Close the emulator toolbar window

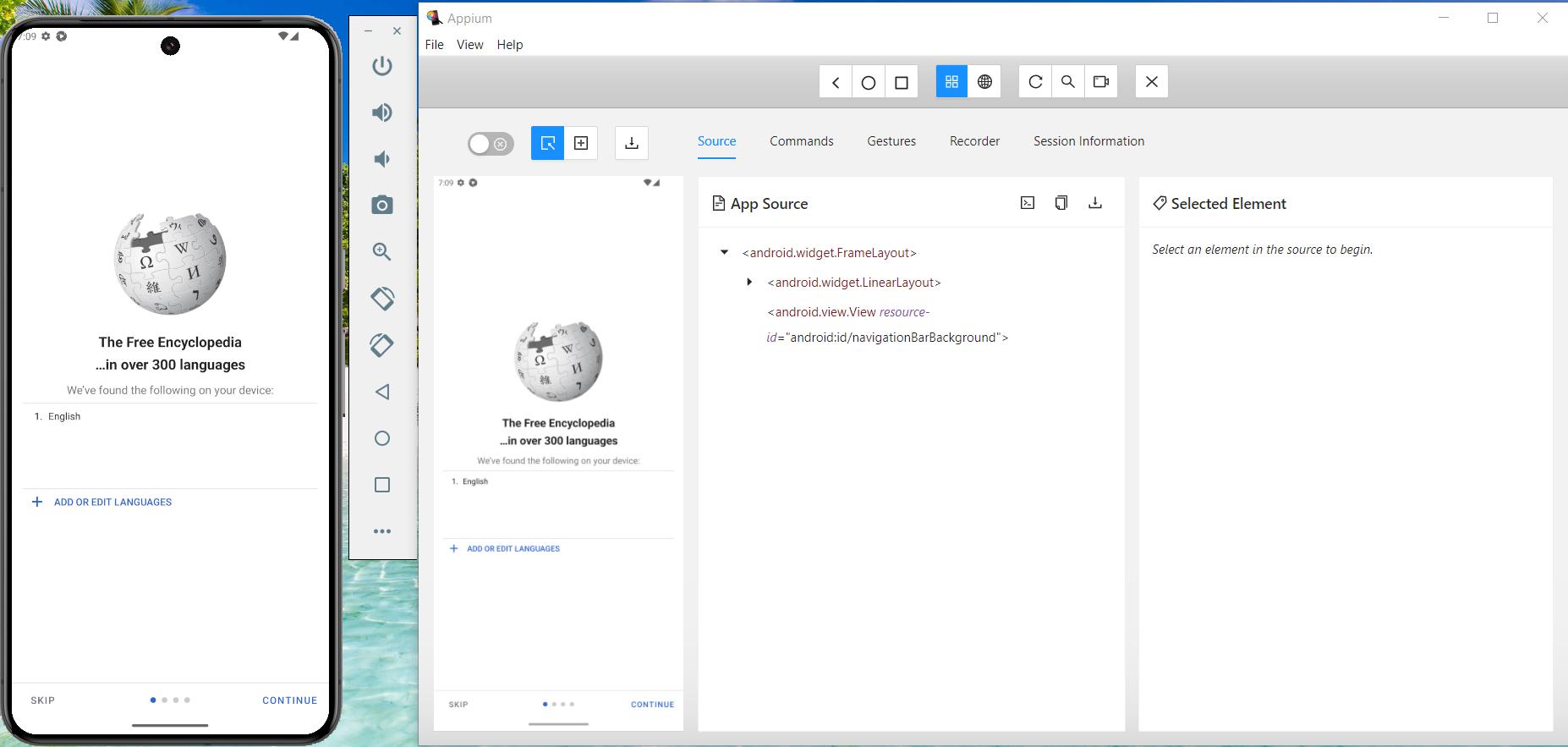pyautogui.click(x=397, y=31)
